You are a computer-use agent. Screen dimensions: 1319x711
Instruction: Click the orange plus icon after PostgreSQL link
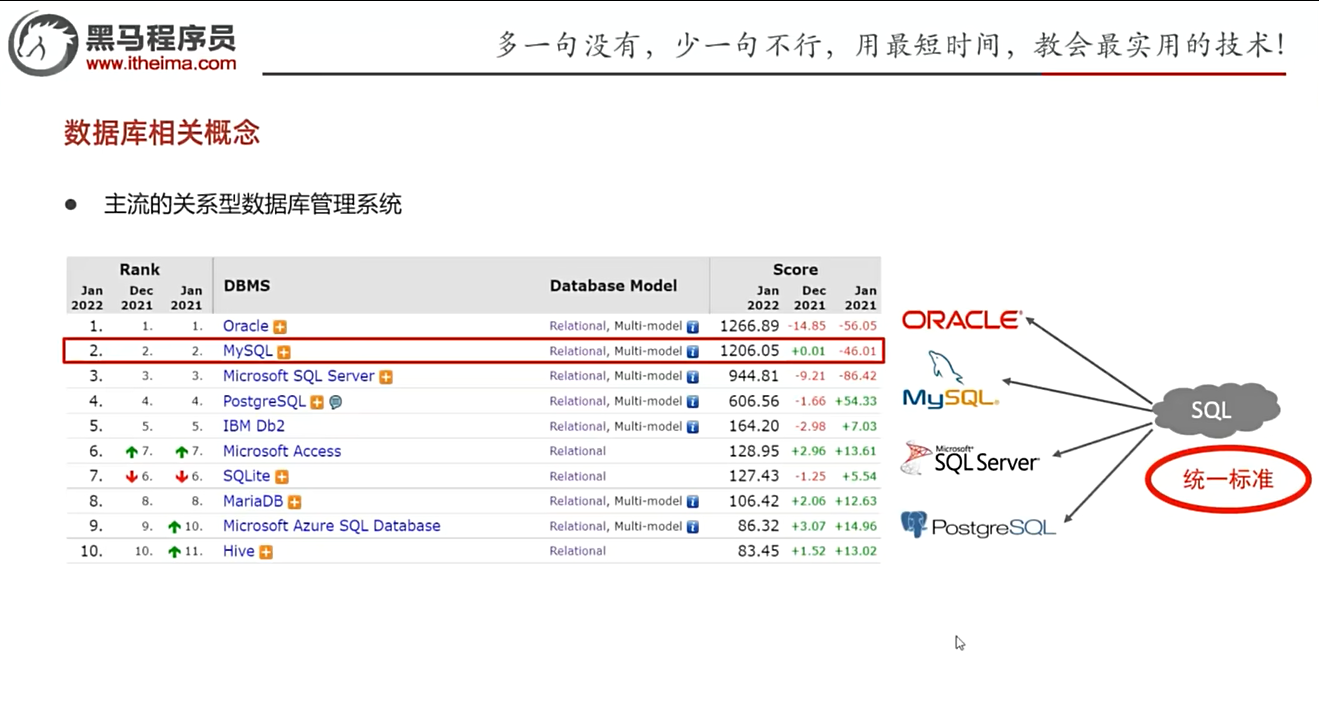click(x=317, y=402)
